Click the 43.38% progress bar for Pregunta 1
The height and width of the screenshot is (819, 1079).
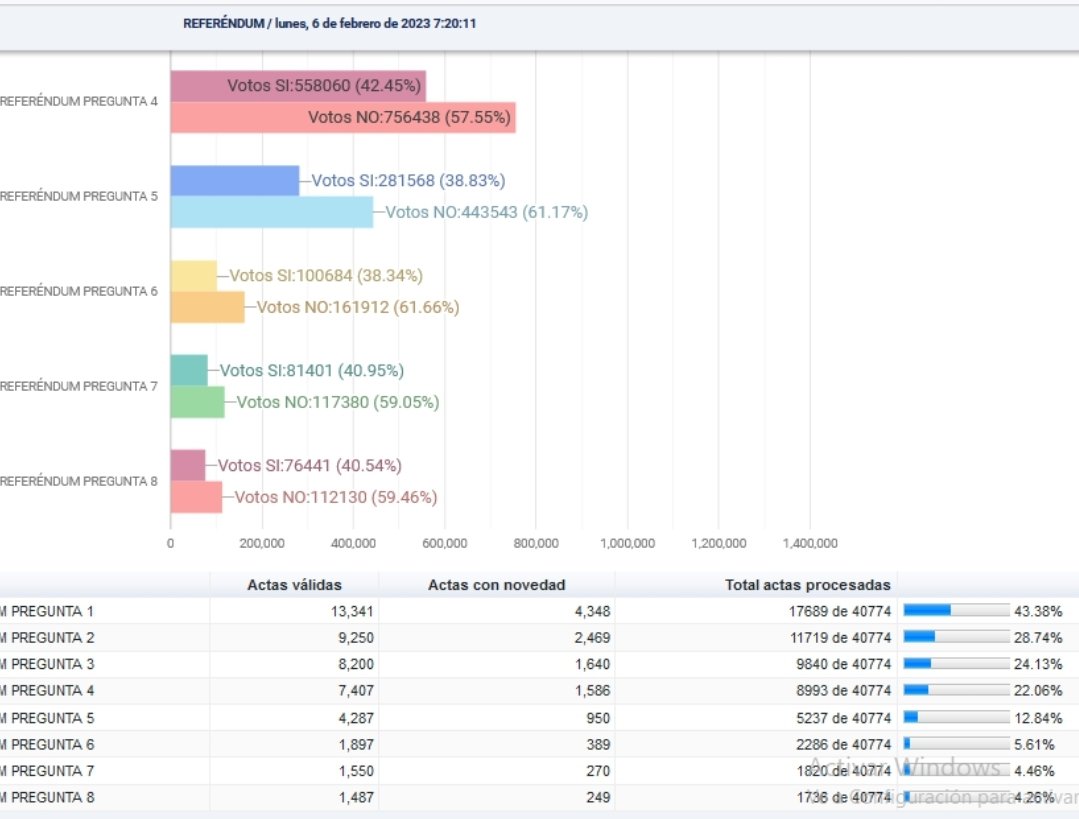tap(957, 610)
